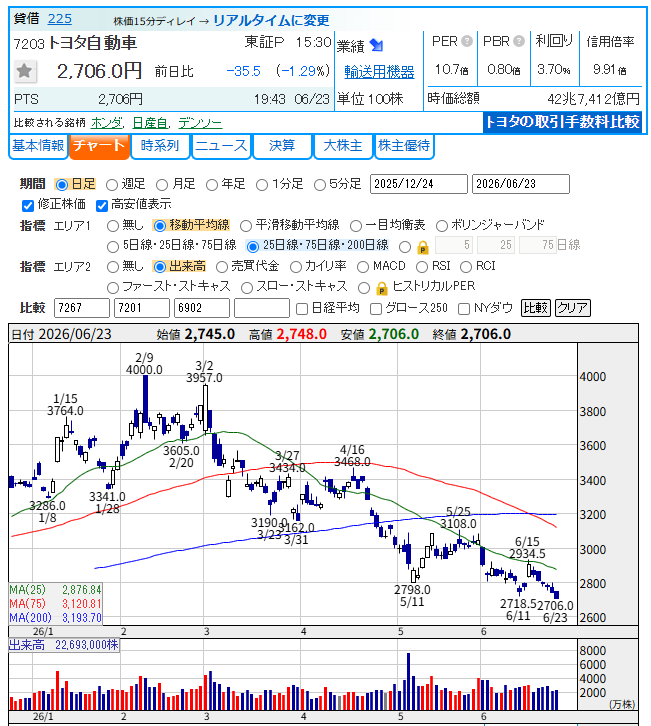Click the トヨタの取引手数料比較 banner
The height and width of the screenshot is (726, 651).
[x=563, y=122]
